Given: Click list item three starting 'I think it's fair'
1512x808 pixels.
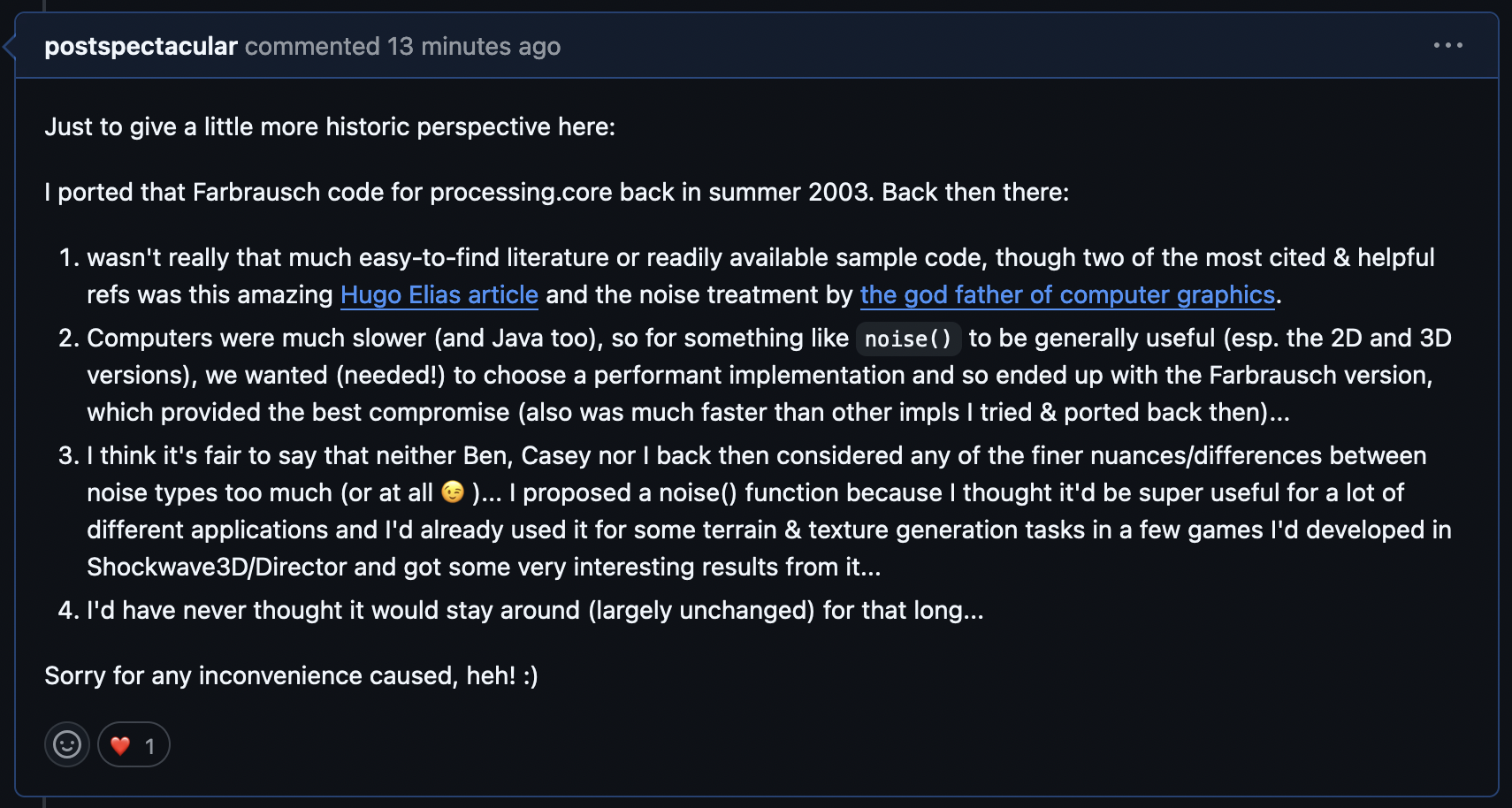Looking at the screenshot, I should pyautogui.click(x=769, y=511).
